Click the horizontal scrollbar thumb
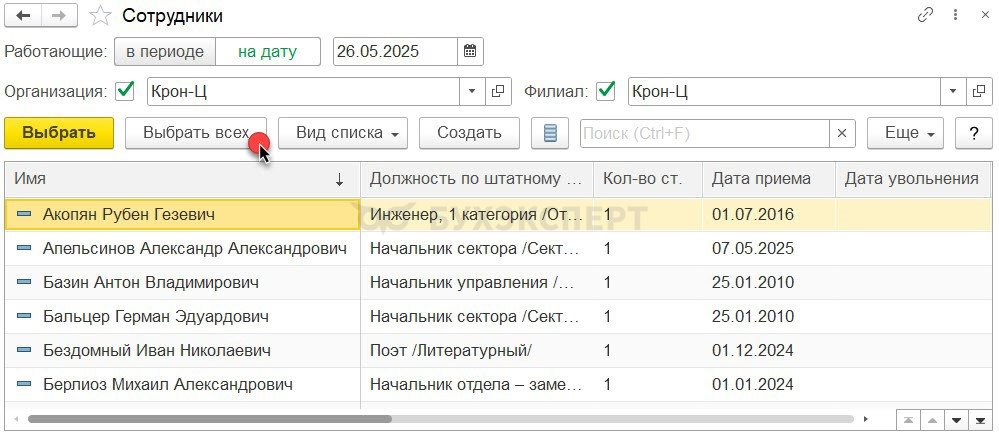This screenshot has width=999, height=437. 210,419
